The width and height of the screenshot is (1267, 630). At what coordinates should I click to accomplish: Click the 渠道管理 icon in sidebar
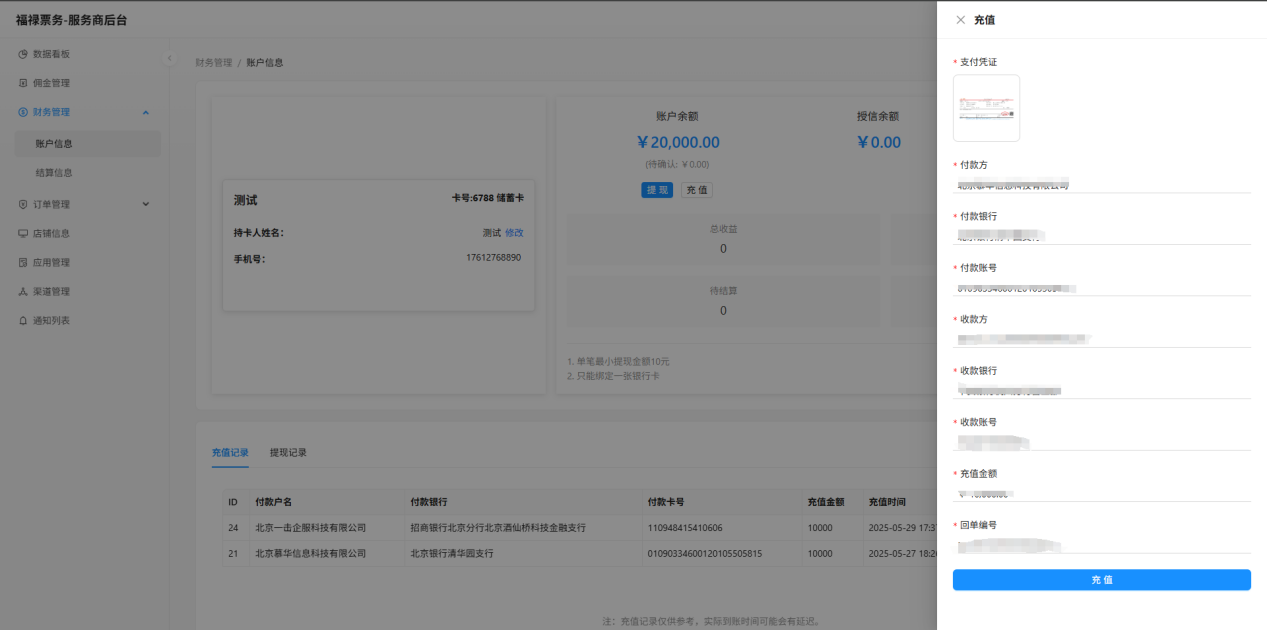(23, 291)
